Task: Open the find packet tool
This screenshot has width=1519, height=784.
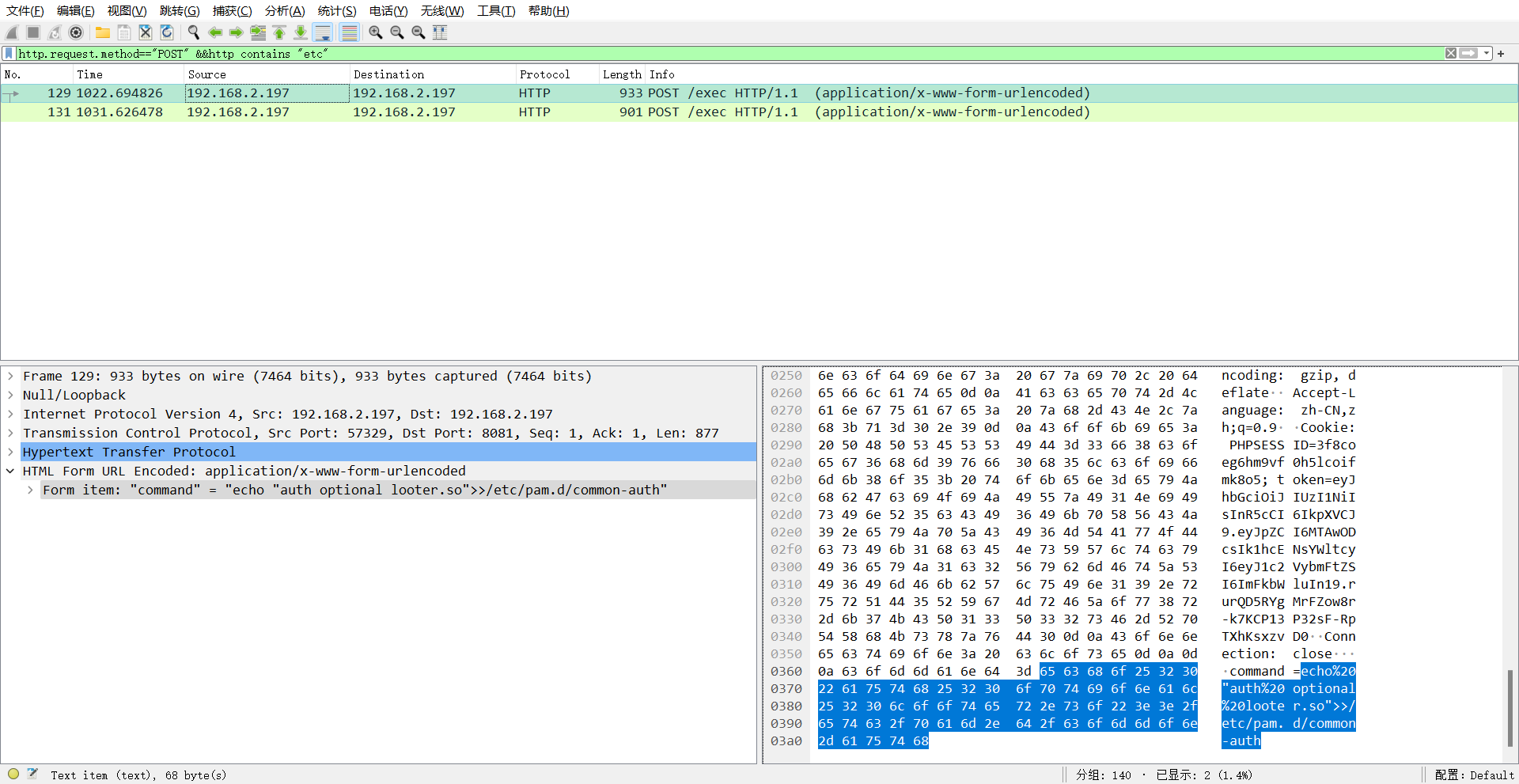Action: point(193,32)
